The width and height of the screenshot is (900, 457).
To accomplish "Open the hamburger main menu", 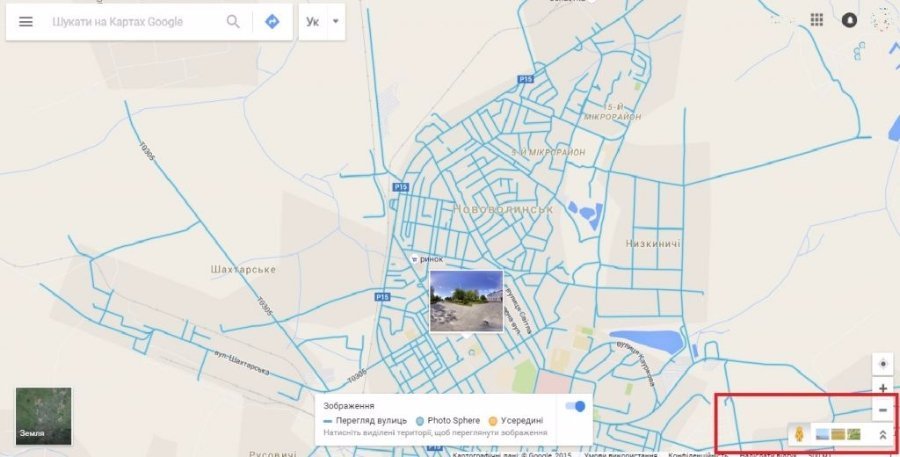I will coord(26,22).
